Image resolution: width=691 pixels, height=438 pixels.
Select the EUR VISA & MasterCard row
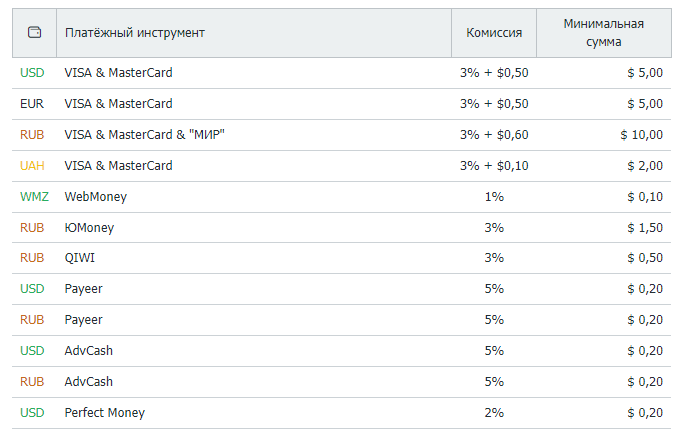point(342,104)
